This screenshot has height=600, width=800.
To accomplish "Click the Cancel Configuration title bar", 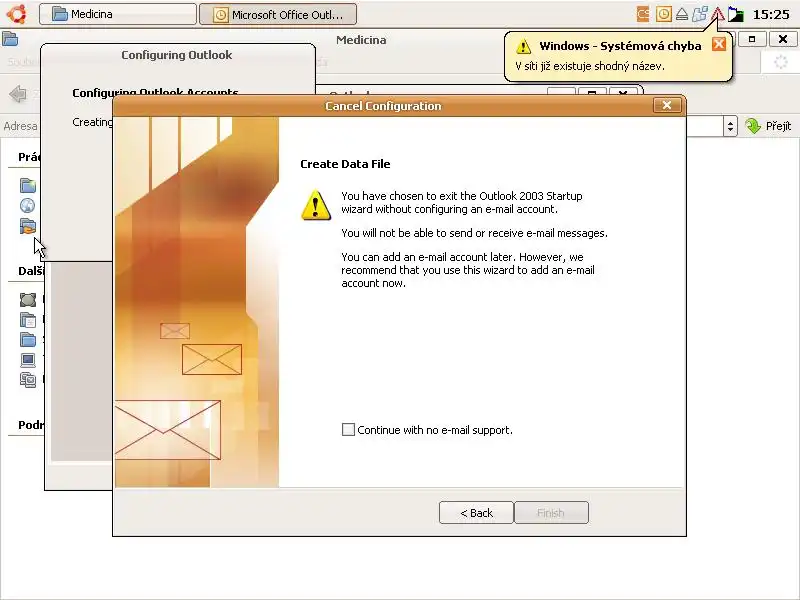I will [383, 106].
